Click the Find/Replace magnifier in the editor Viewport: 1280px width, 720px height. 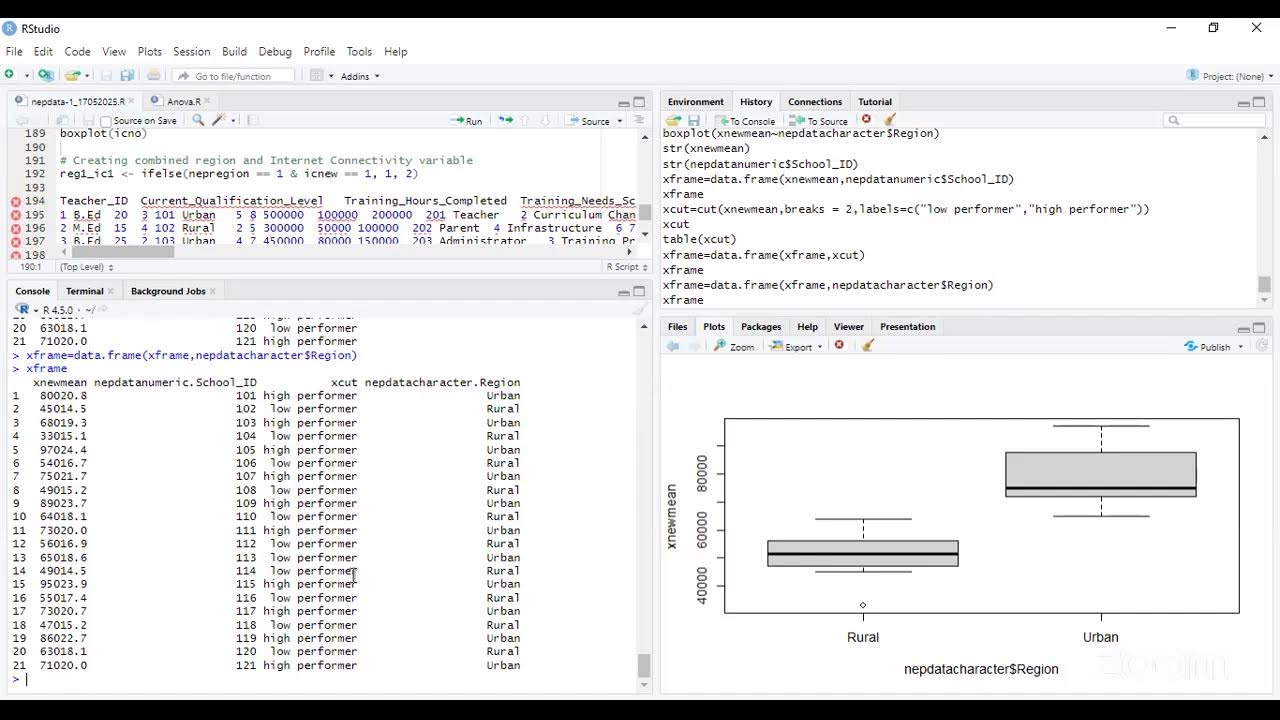(198, 120)
